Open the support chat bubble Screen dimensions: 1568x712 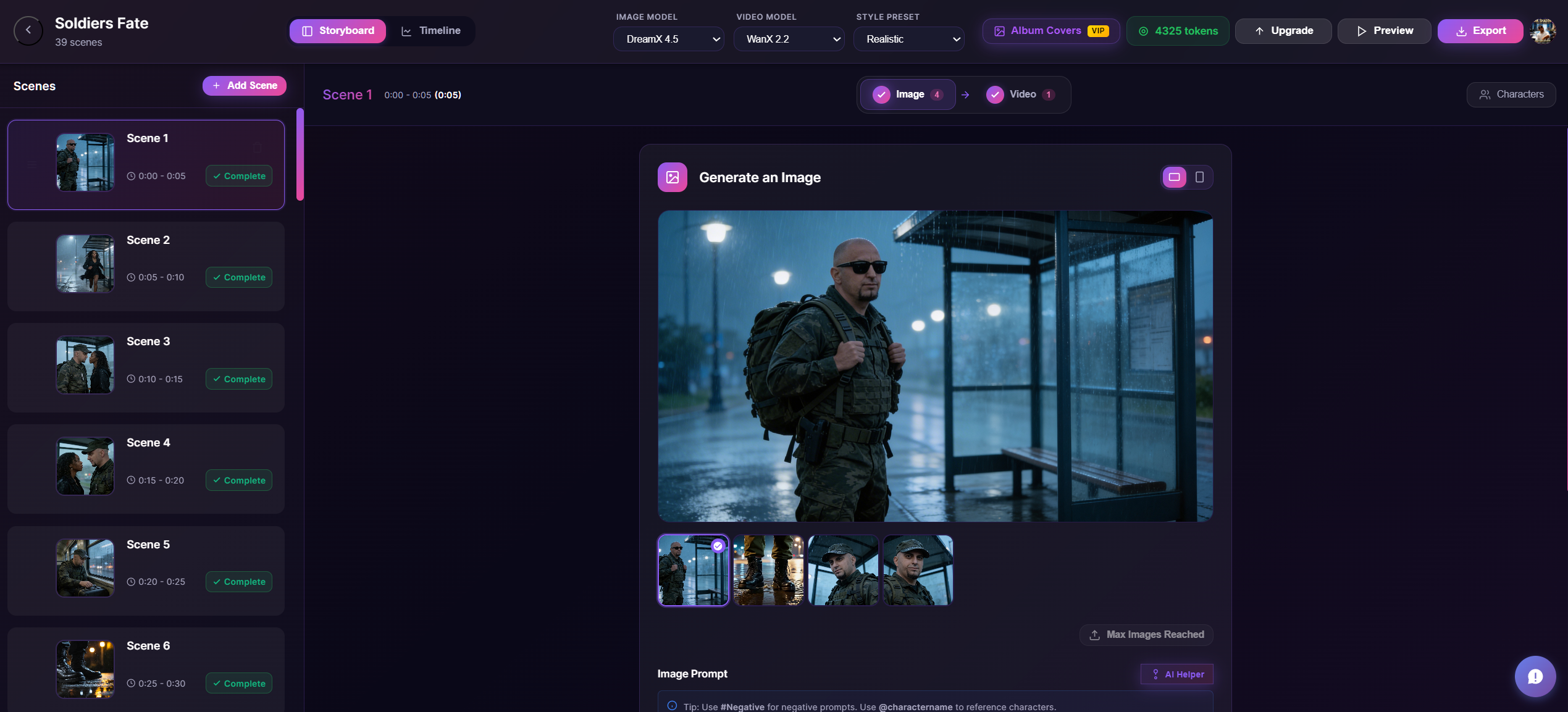click(x=1536, y=676)
